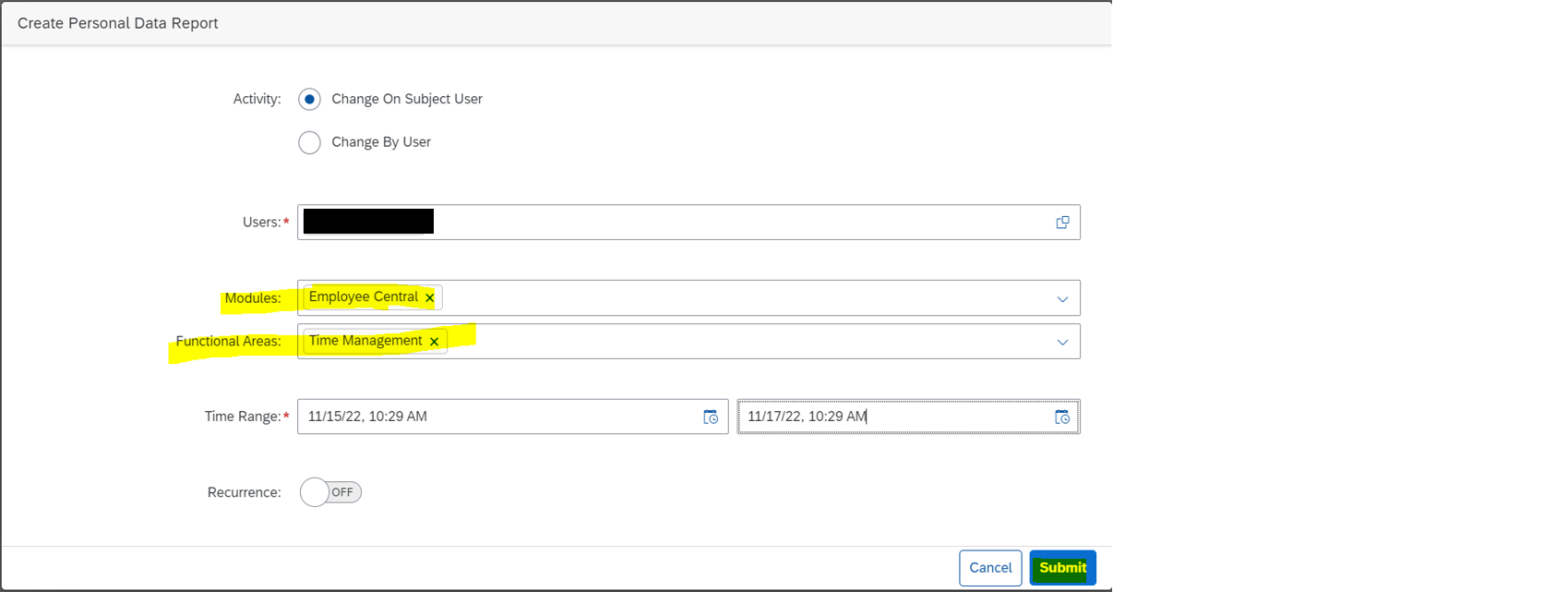Select Change On Subject User radio button
Screen dimensions: 1568x592
pos(309,99)
